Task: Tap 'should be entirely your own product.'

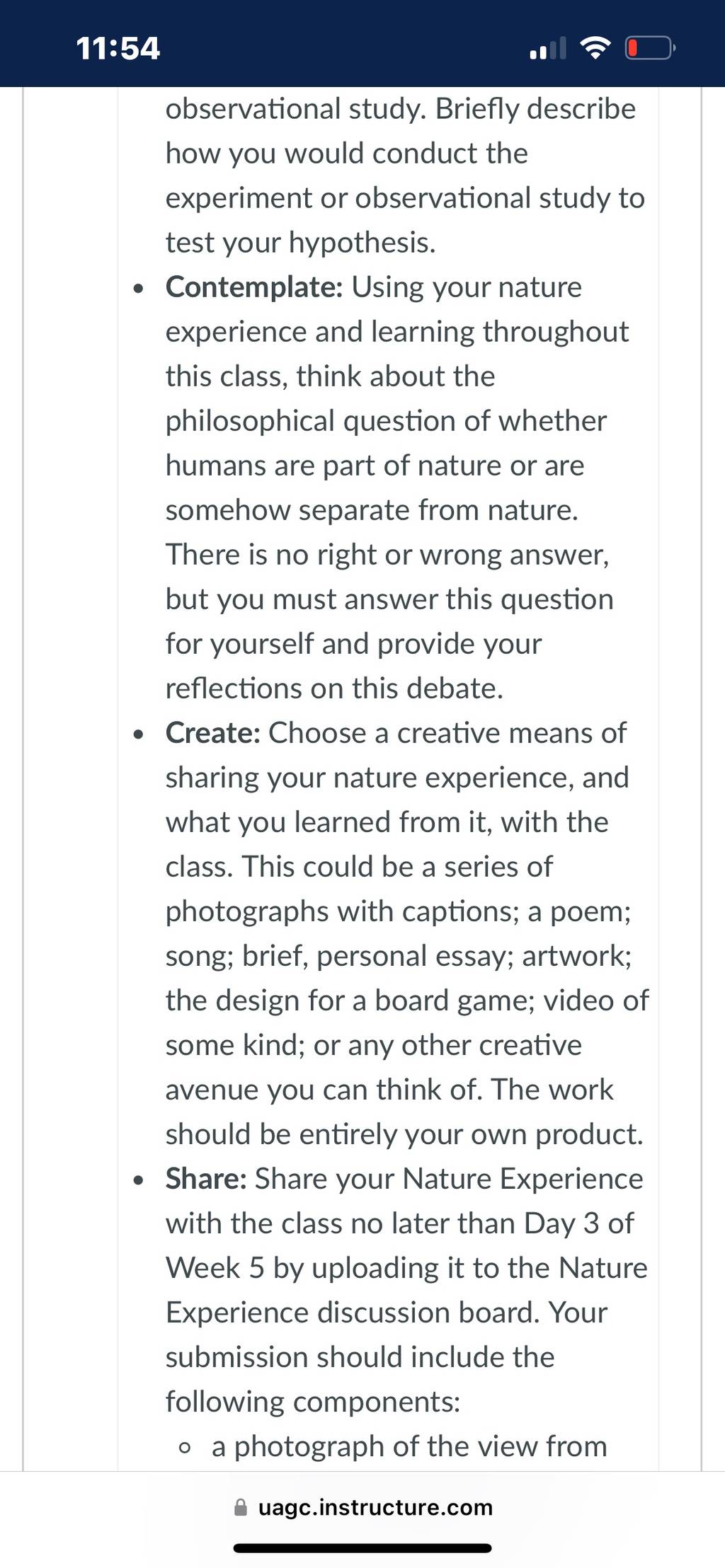Action: [404, 1134]
